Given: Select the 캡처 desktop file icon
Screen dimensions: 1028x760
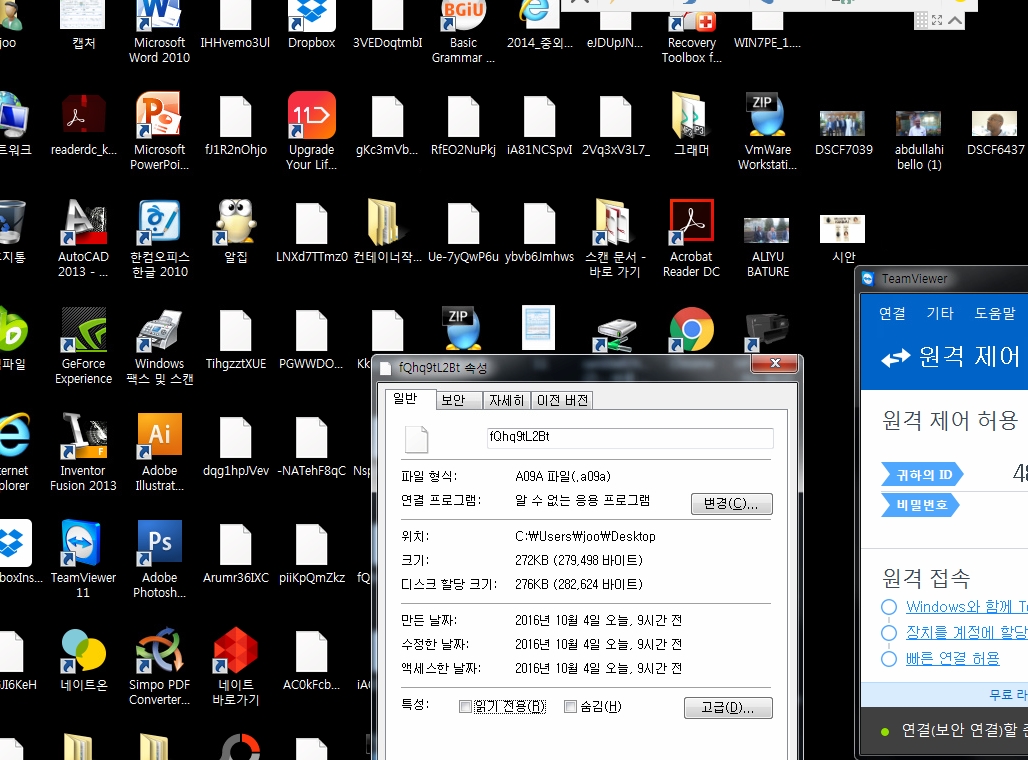Looking at the screenshot, I should (83, 14).
